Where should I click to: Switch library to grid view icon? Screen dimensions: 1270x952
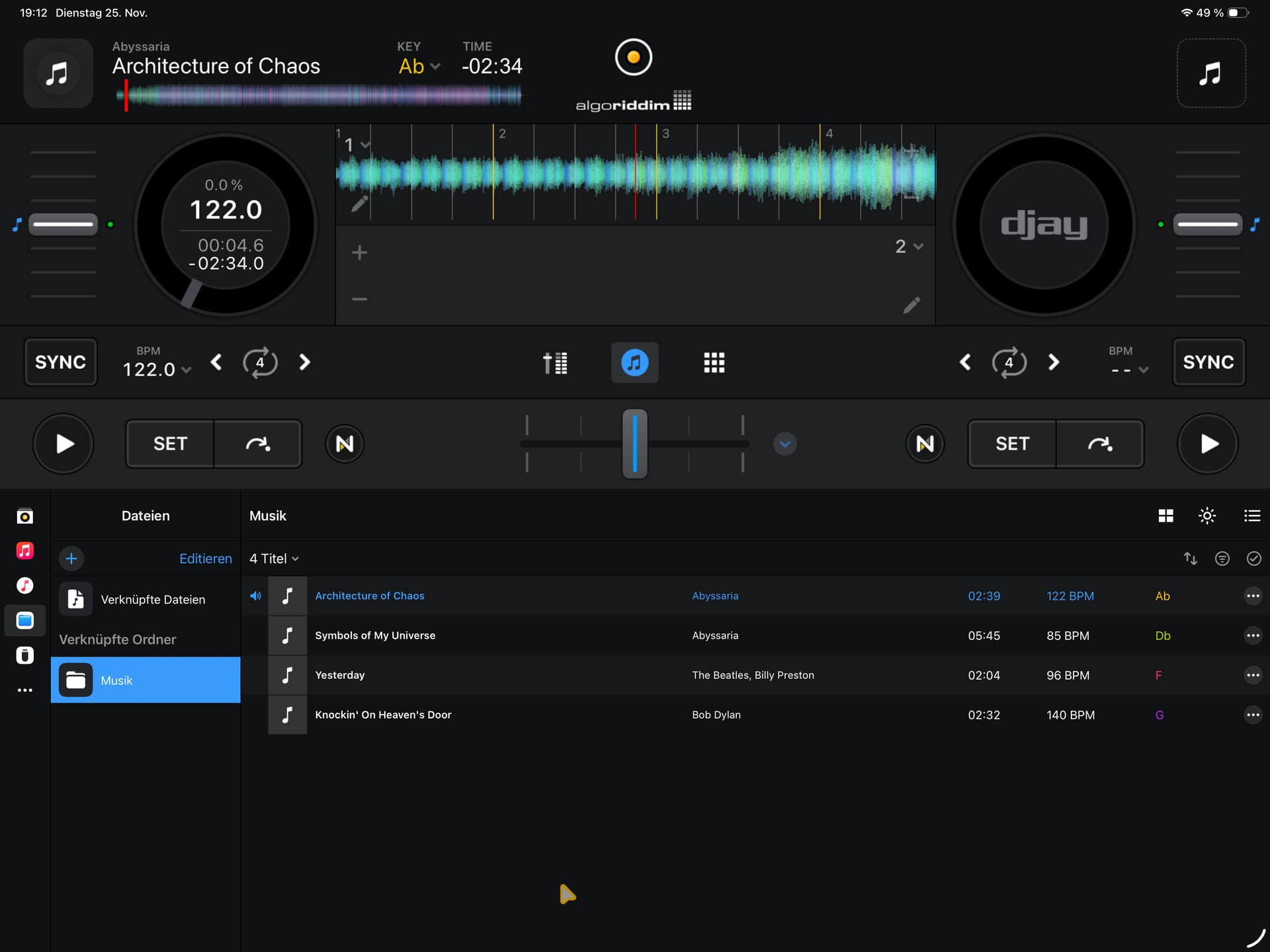point(1165,516)
